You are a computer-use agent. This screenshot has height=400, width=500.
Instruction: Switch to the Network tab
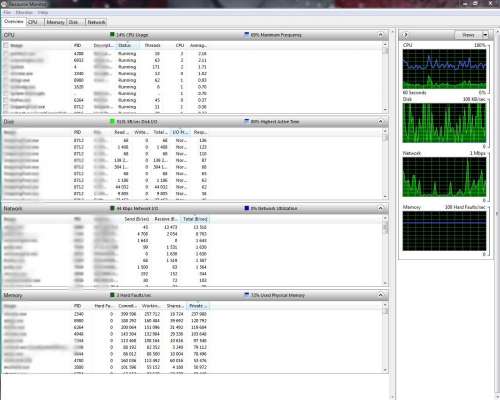[96, 22]
